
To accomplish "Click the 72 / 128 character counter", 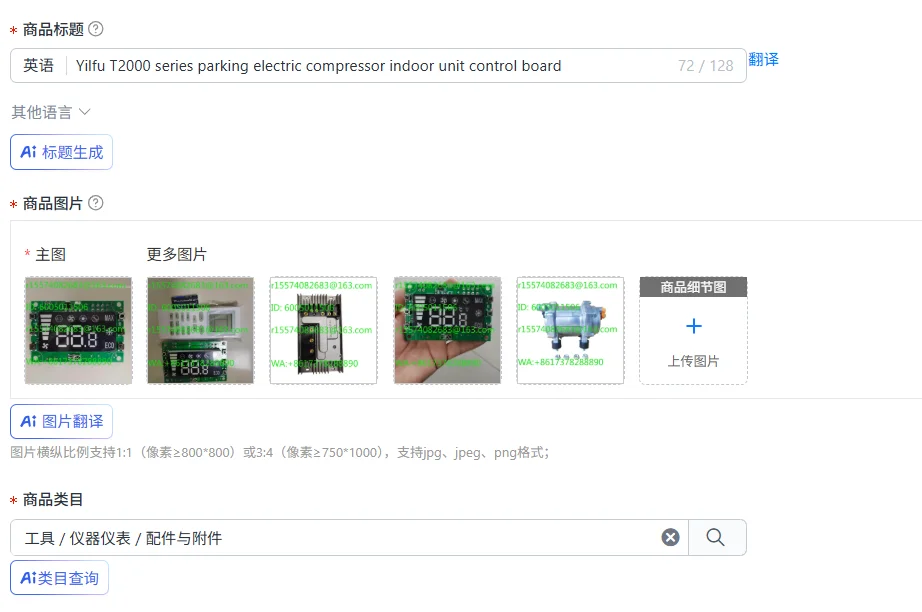I will 706,65.
